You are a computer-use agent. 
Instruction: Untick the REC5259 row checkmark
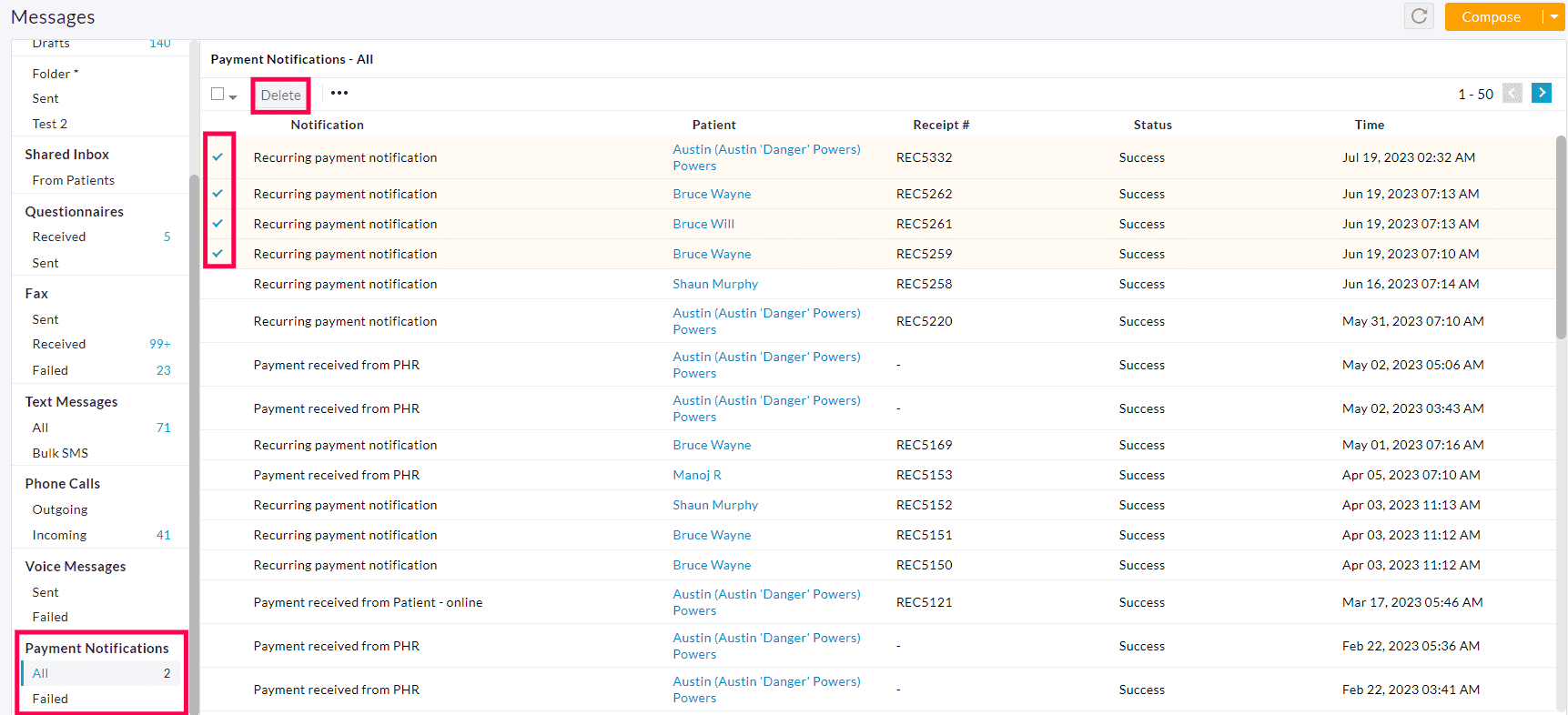coord(218,253)
